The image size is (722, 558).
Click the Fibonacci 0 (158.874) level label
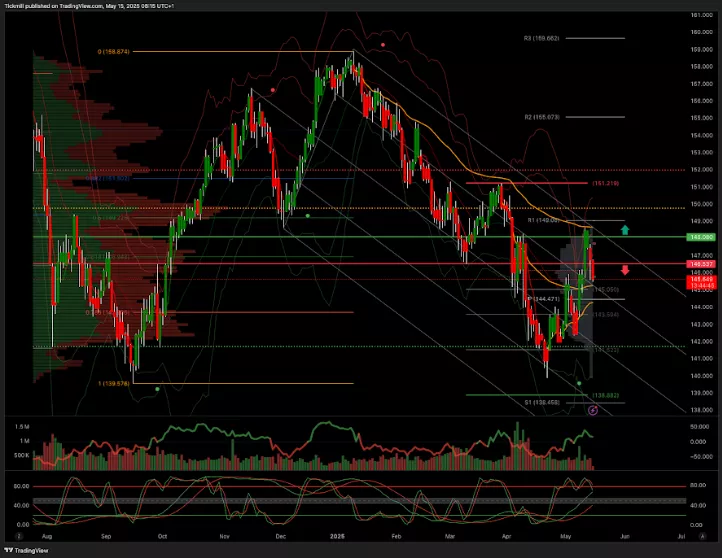(x=114, y=52)
